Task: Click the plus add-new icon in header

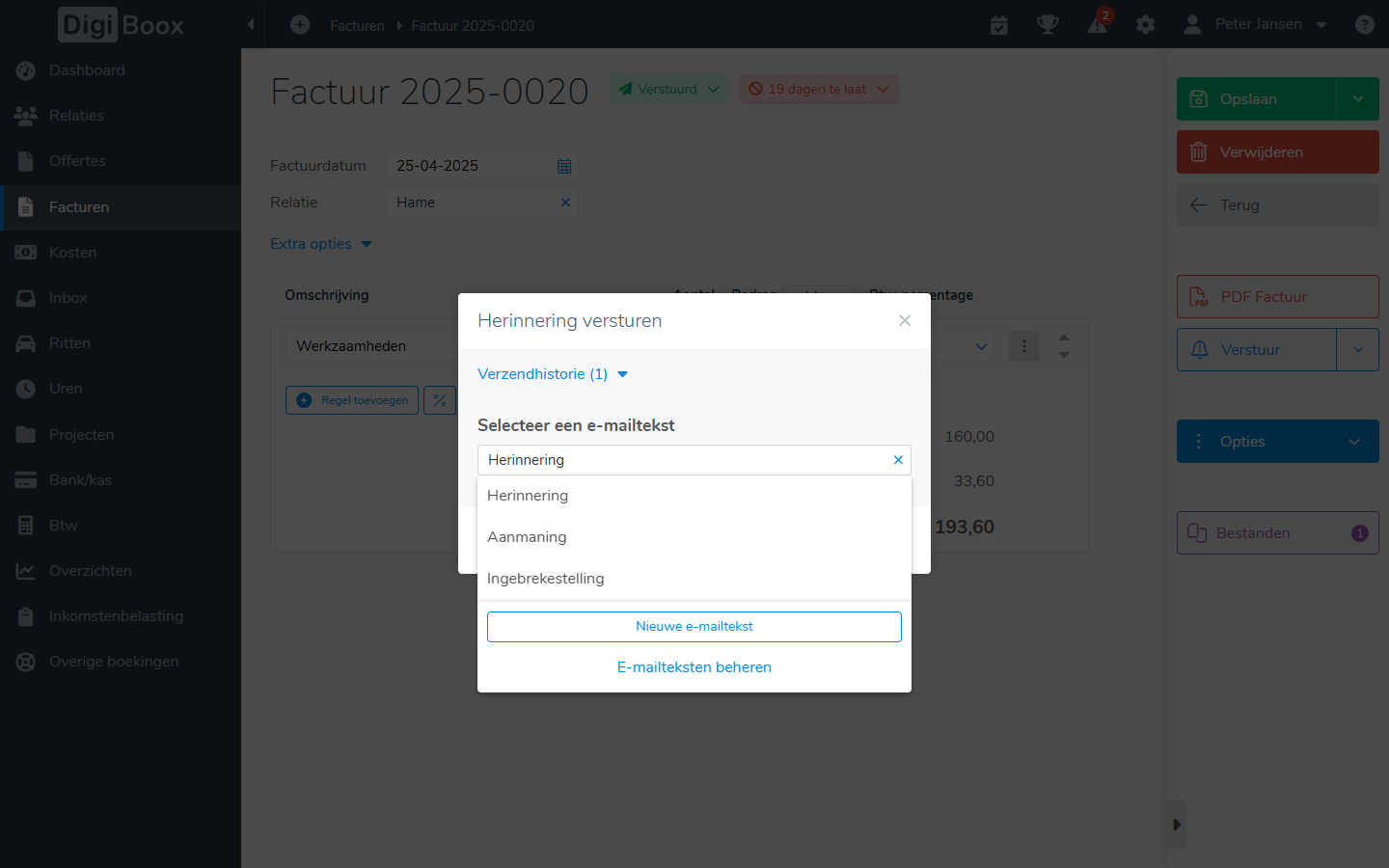Action: click(x=300, y=24)
